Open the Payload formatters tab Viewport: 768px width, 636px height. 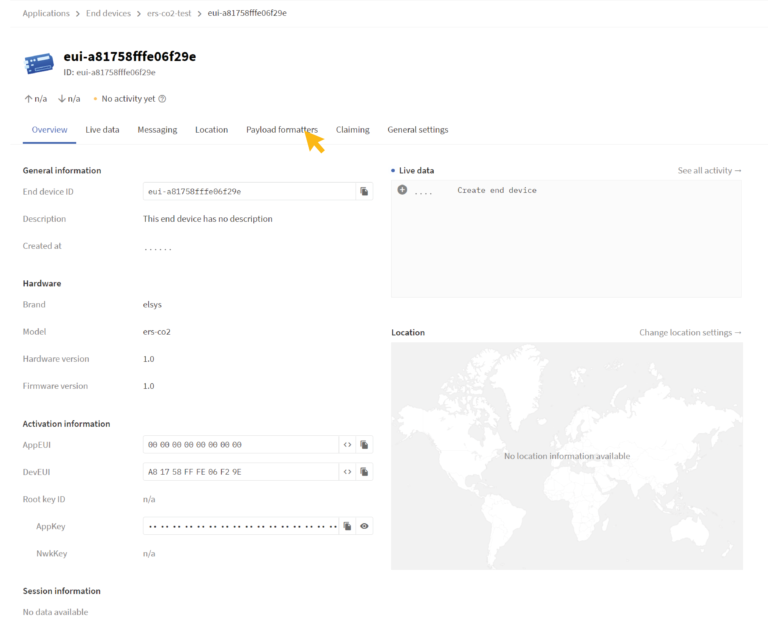[281, 130]
